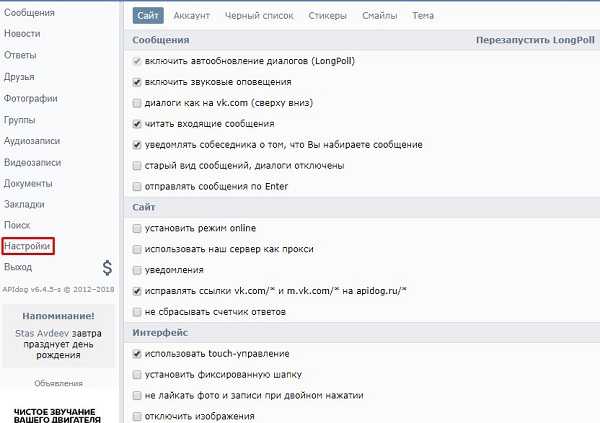Enable the LongPoll auto-update dialogs checkbox
The image size is (600, 423).
[137, 61]
